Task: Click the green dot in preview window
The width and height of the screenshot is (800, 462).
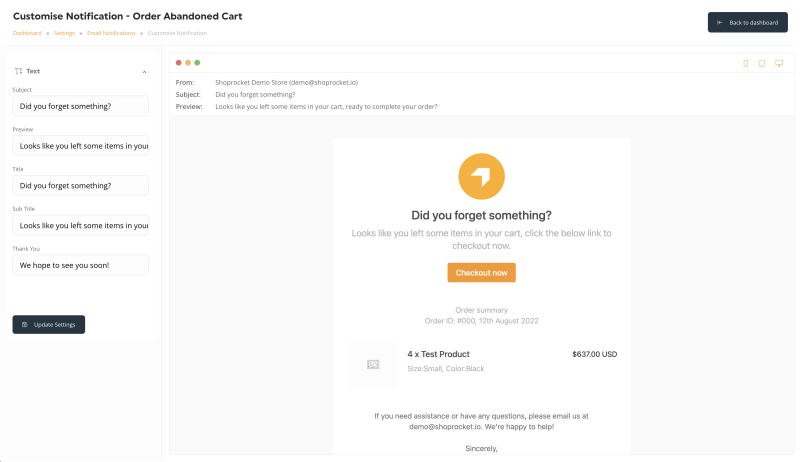Action: point(197,63)
